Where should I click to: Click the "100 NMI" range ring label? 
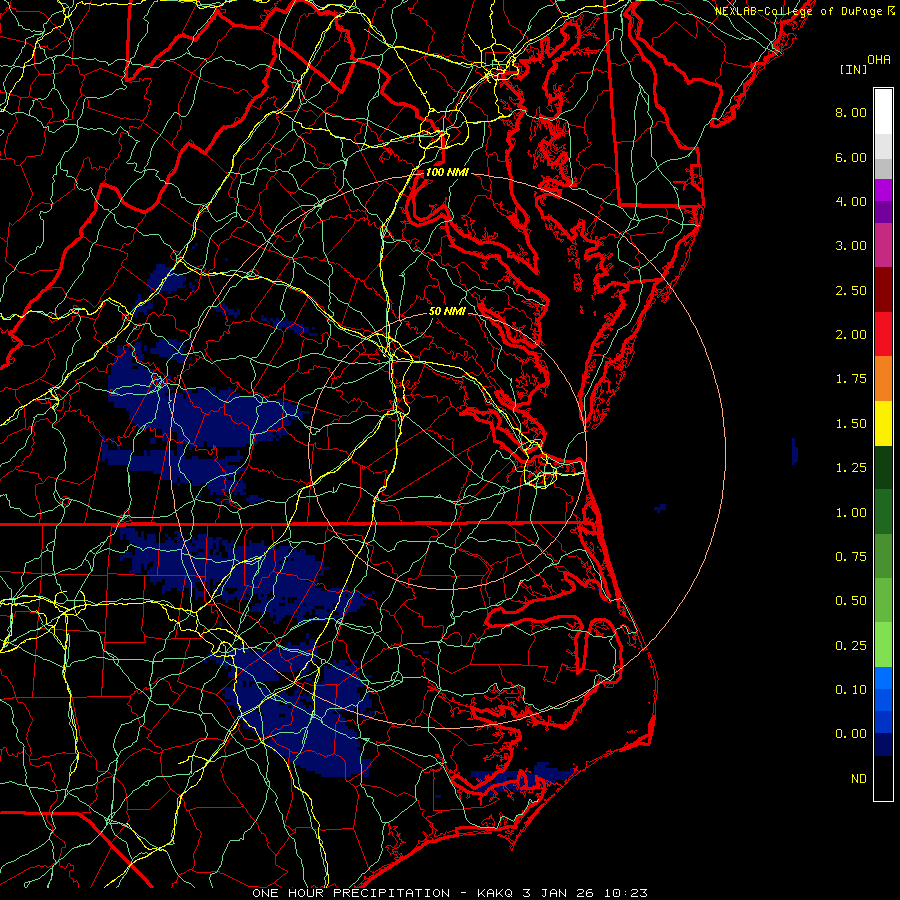click(447, 172)
